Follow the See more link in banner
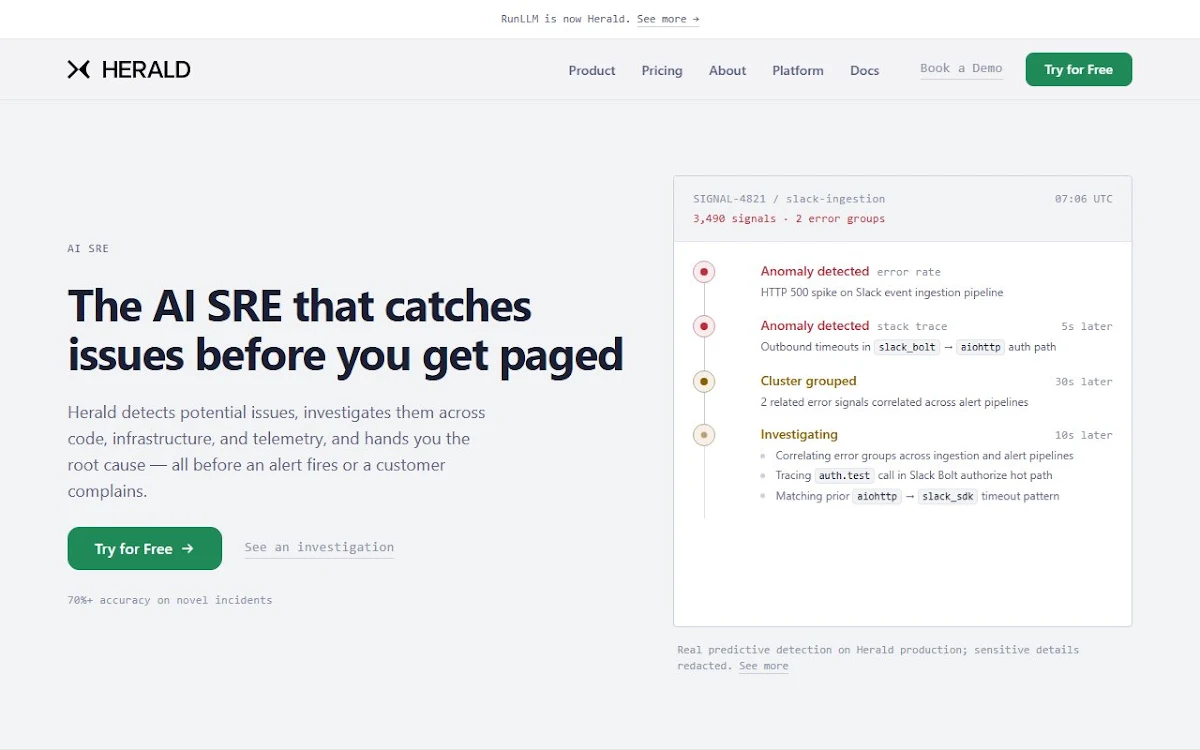 pos(668,19)
